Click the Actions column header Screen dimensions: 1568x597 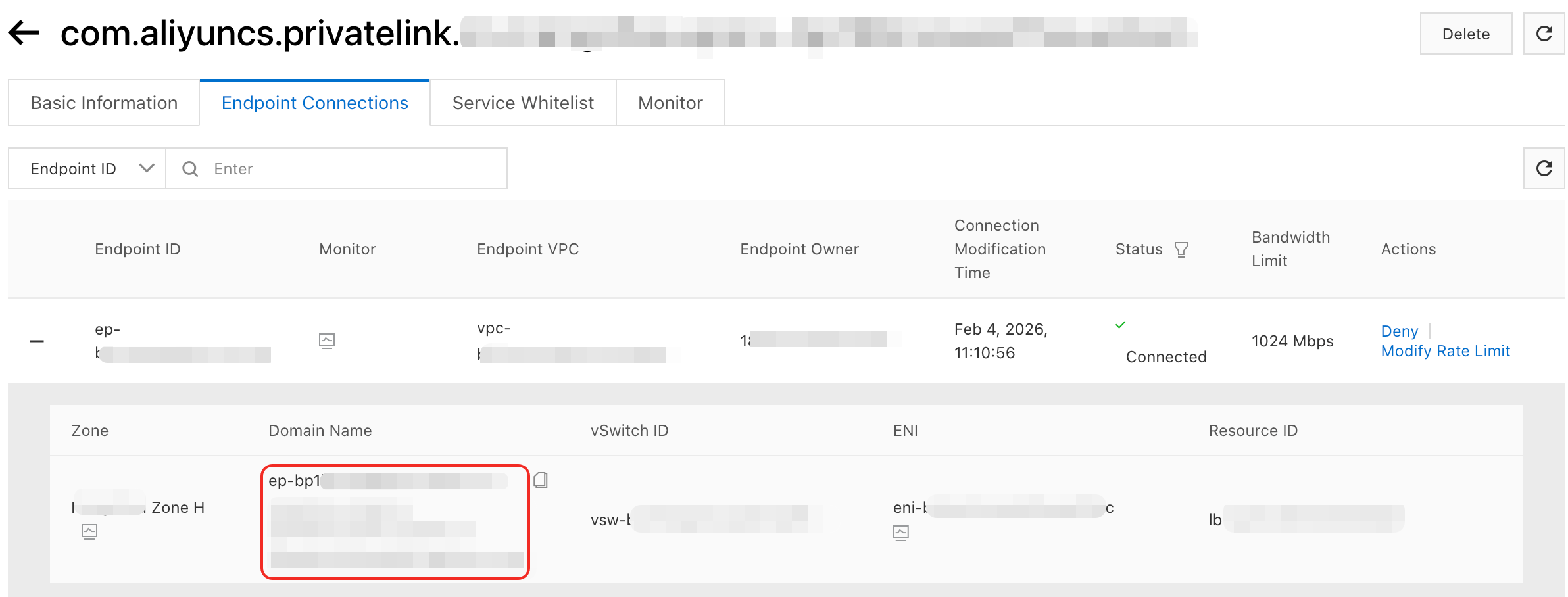coord(1408,249)
